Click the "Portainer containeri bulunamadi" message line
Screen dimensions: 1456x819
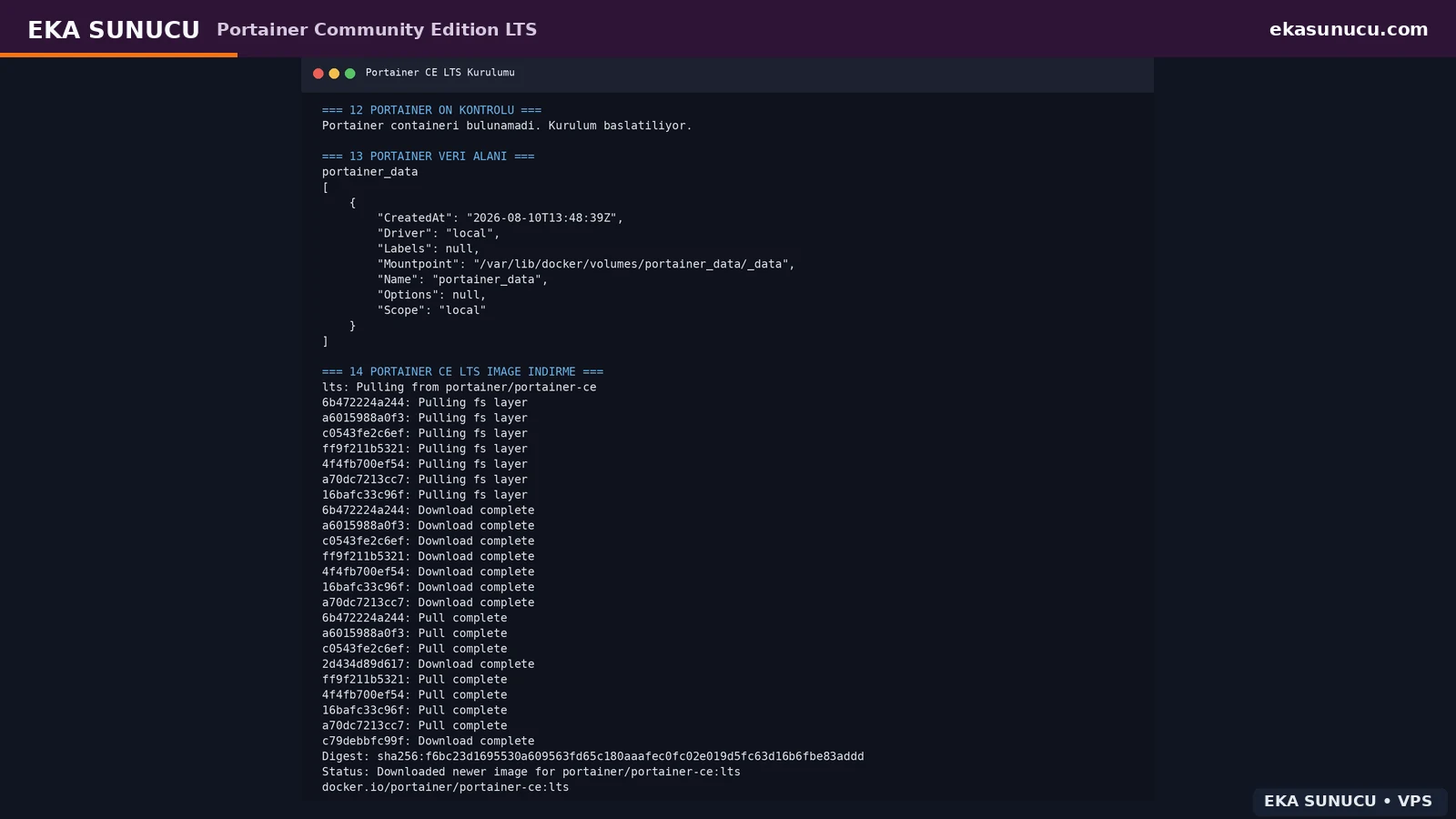[507, 126]
